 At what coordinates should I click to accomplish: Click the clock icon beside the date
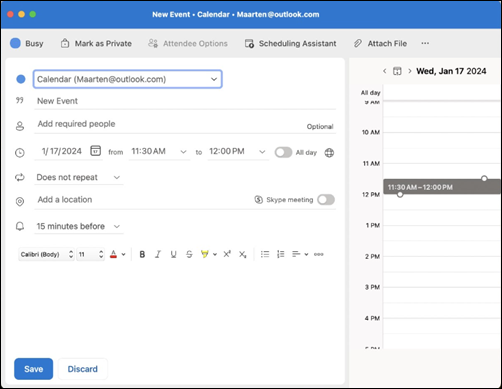(x=20, y=153)
